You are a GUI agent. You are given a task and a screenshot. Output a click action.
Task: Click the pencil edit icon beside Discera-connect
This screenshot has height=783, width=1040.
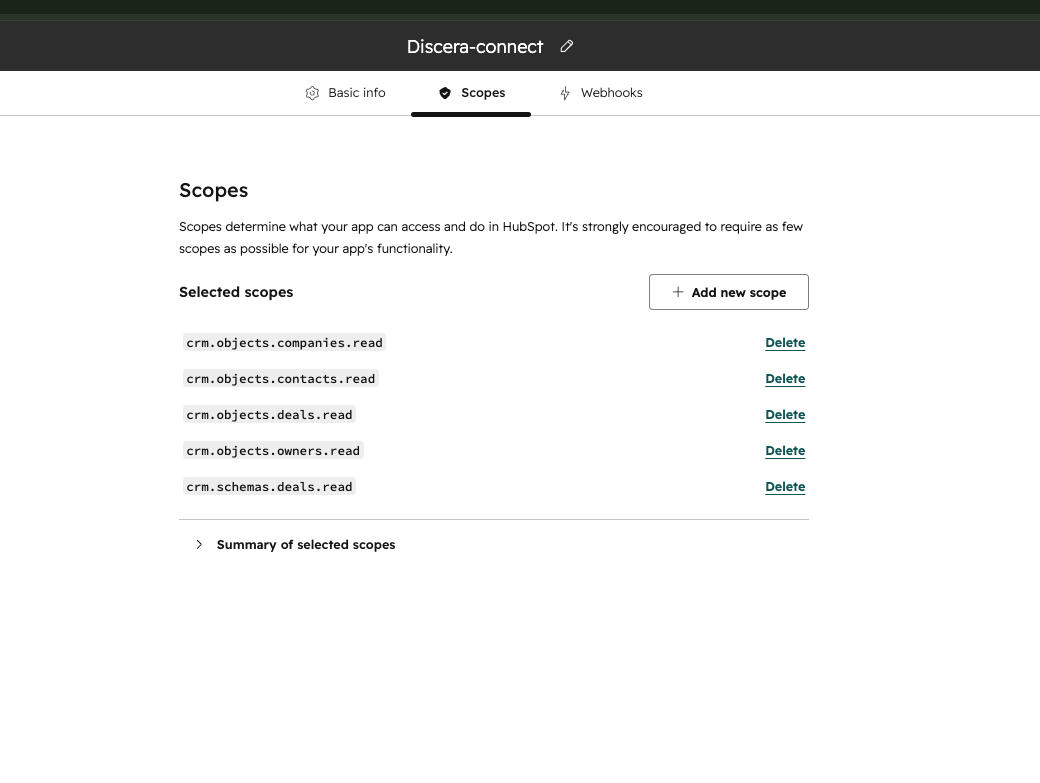pos(566,46)
